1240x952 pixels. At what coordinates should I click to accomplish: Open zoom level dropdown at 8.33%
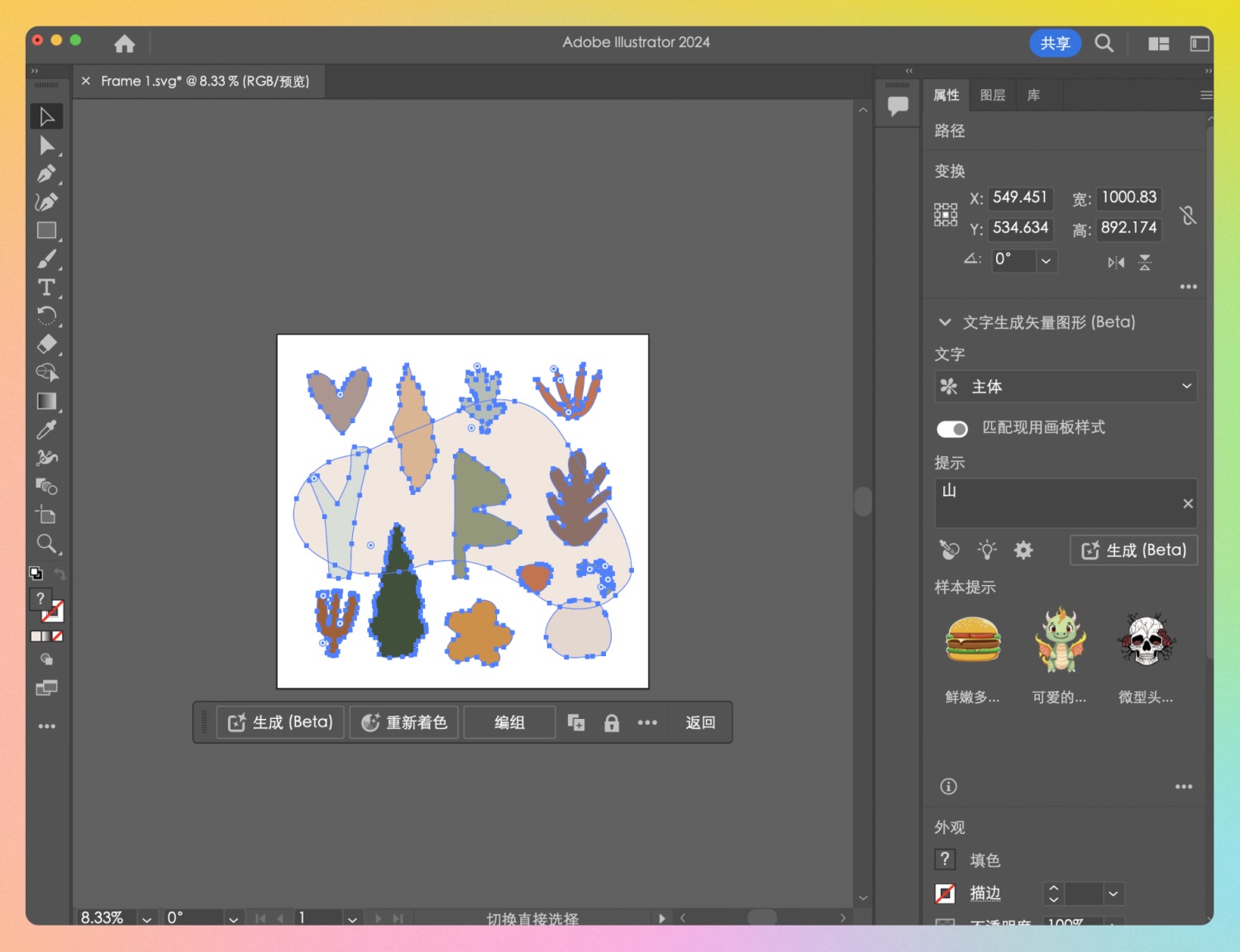pos(146,918)
